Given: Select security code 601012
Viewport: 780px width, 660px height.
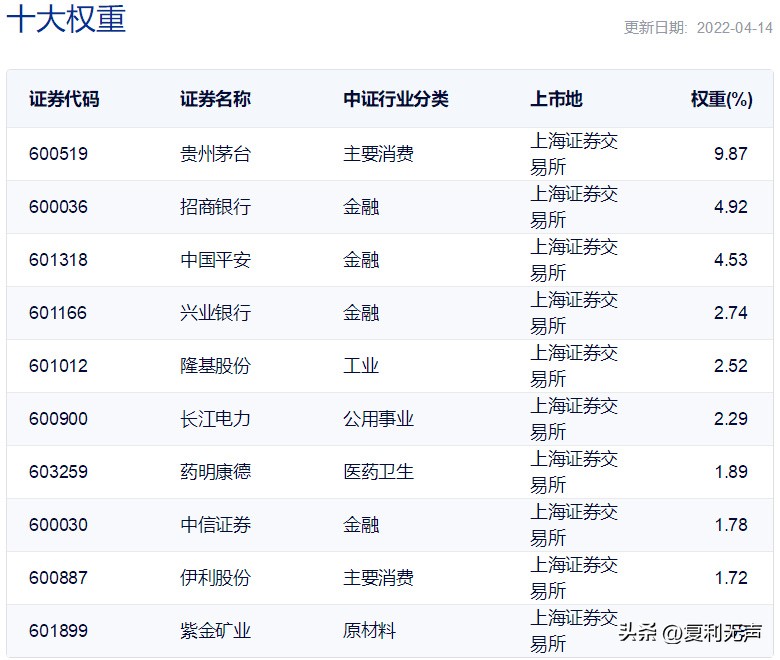Looking at the screenshot, I should tap(58, 366).
